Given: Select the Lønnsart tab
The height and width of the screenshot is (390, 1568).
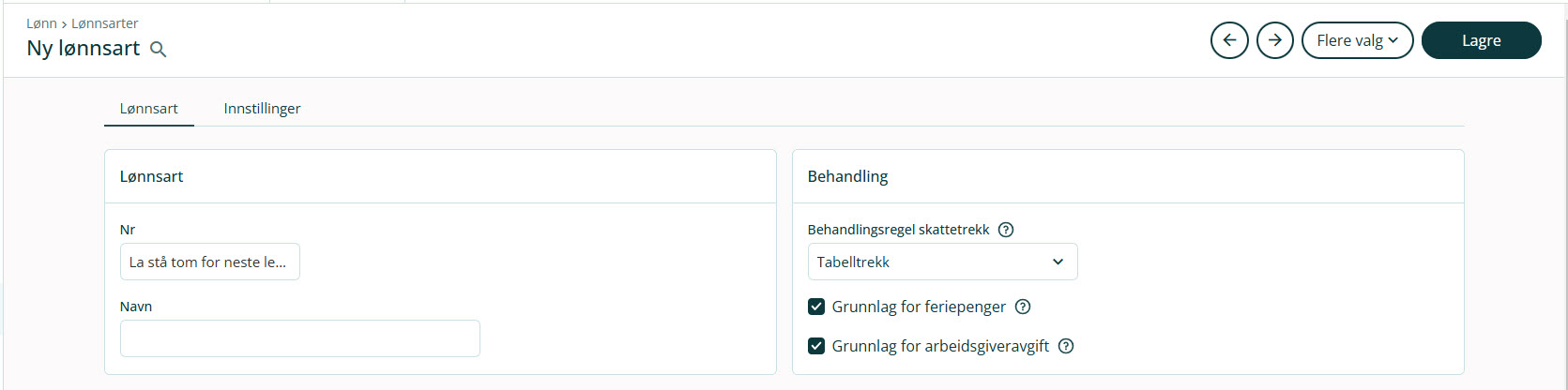Looking at the screenshot, I should [x=148, y=109].
